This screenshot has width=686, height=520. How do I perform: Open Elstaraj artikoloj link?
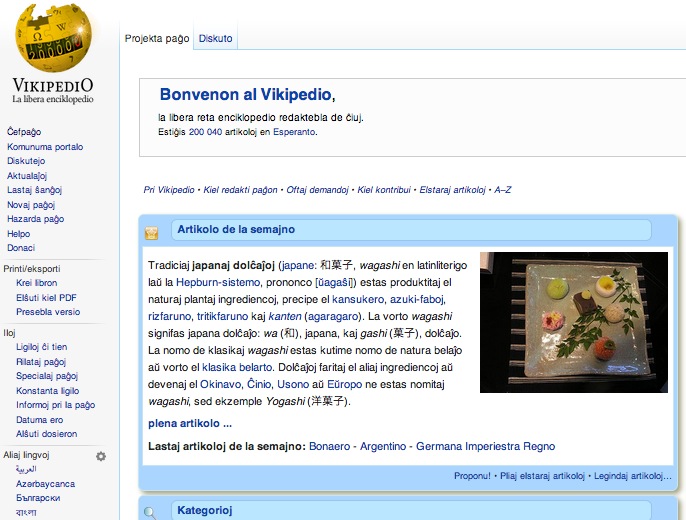[452, 190]
